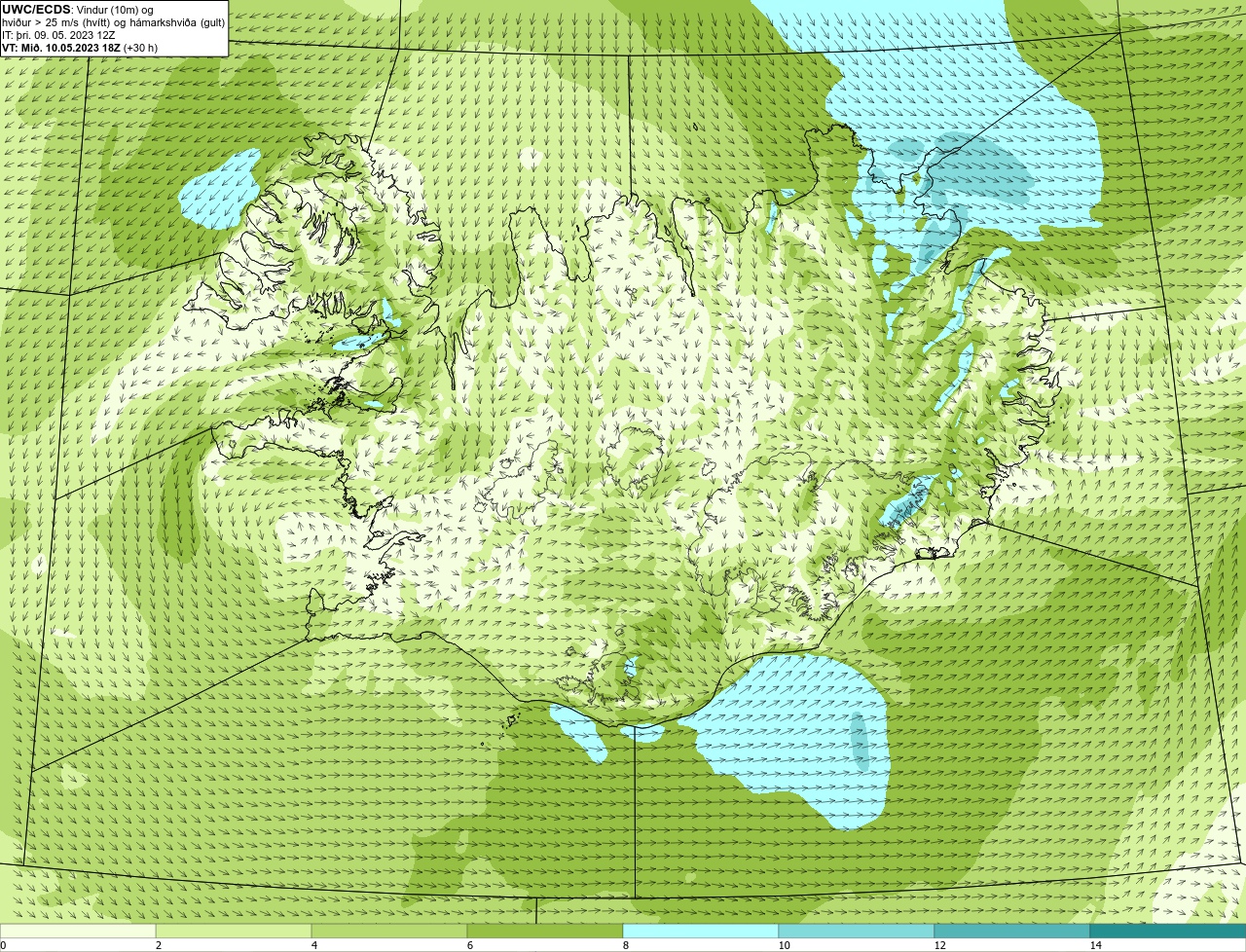This screenshot has height=952, width=1246.
Task: Click the 'UWC/ECDS: Vindur (10m) og' title line
Action: 78,10
